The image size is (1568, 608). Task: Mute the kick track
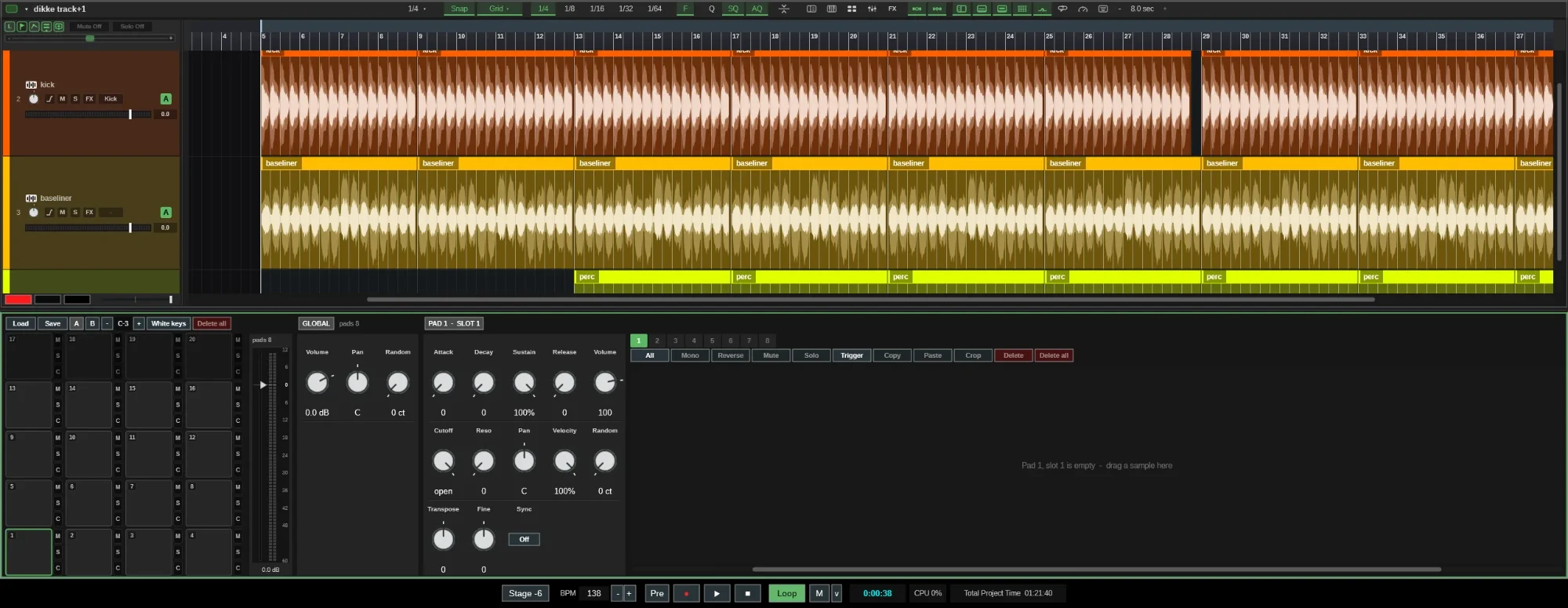[63, 99]
